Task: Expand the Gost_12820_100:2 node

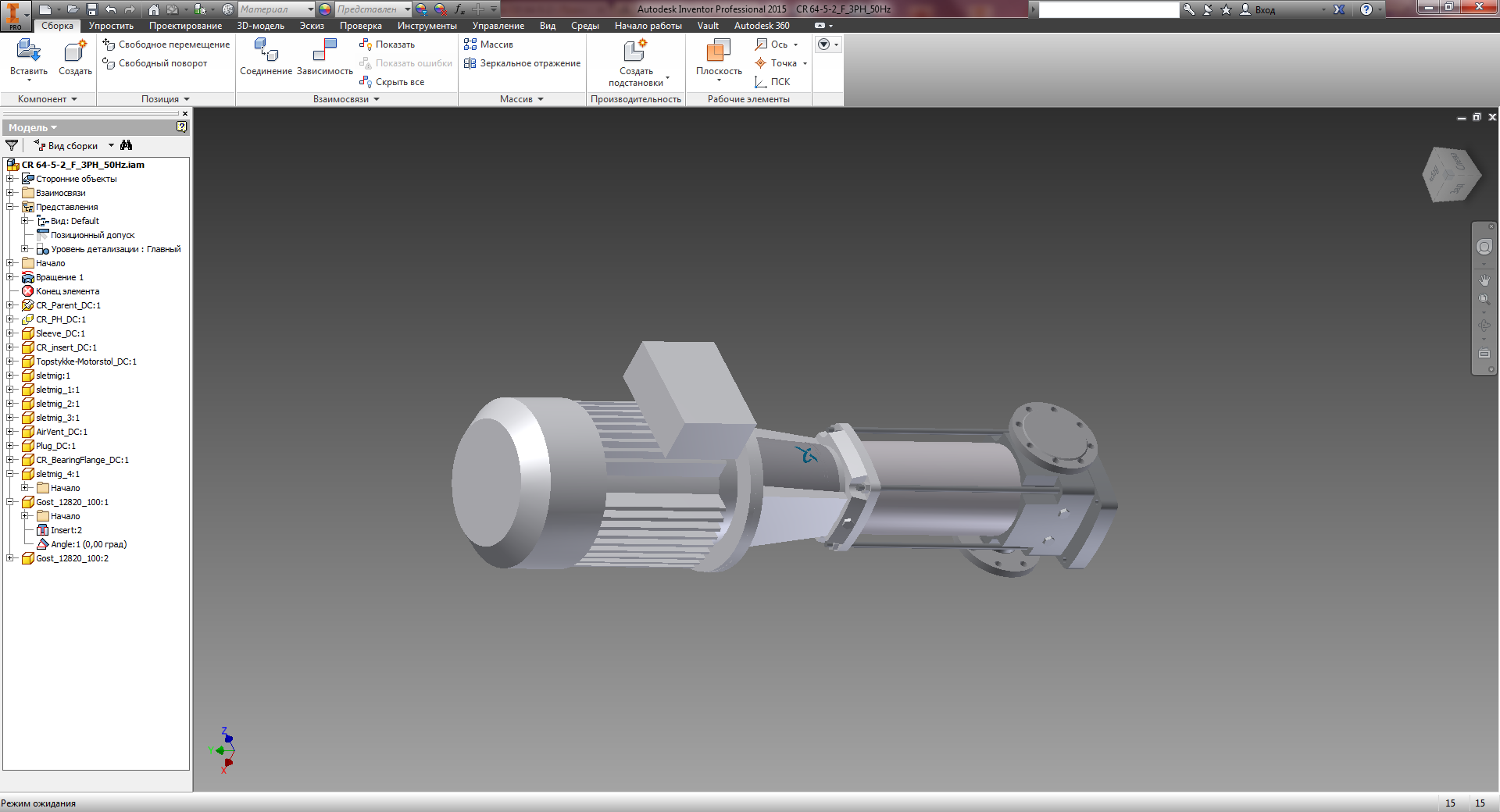Action: tap(10, 558)
